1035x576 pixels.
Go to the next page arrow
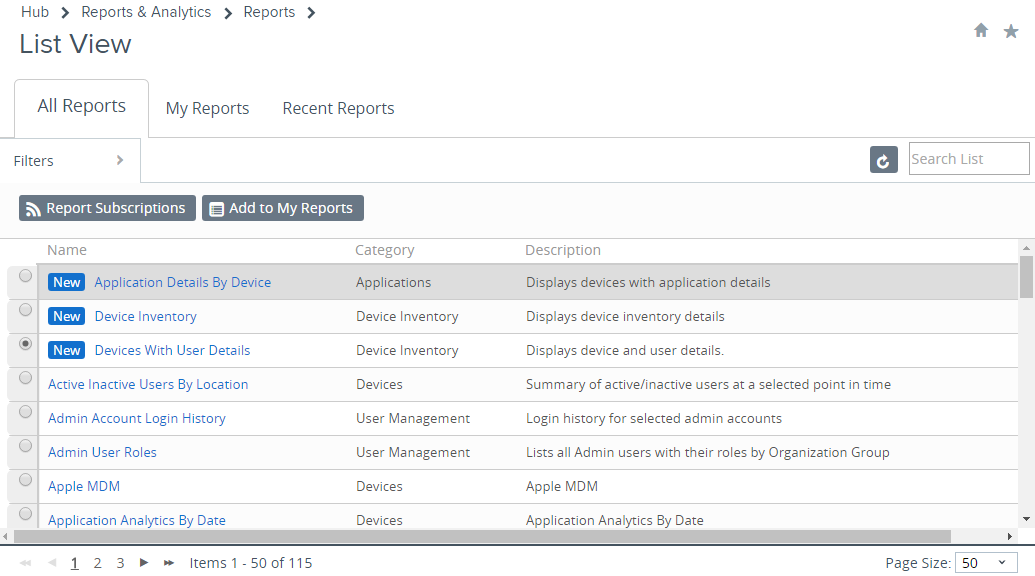point(143,563)
